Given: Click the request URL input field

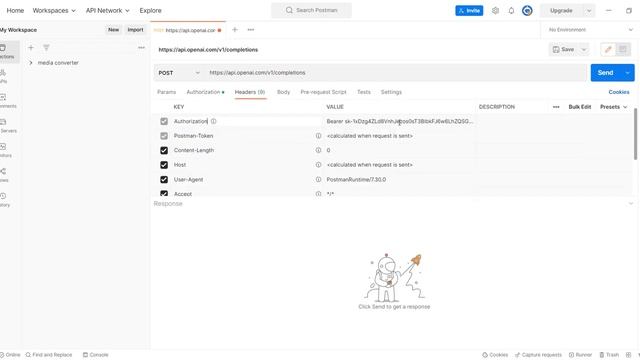Looking at the screenshot, I should pos(396,73).
